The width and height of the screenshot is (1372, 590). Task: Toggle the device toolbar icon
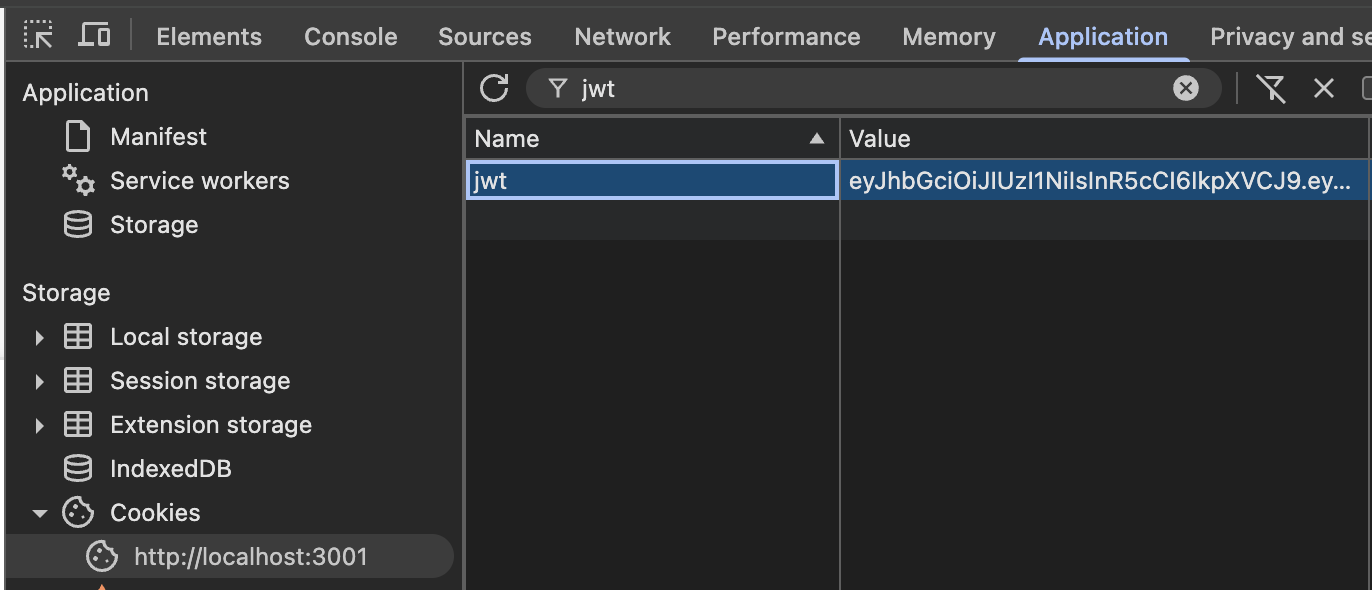94,36
